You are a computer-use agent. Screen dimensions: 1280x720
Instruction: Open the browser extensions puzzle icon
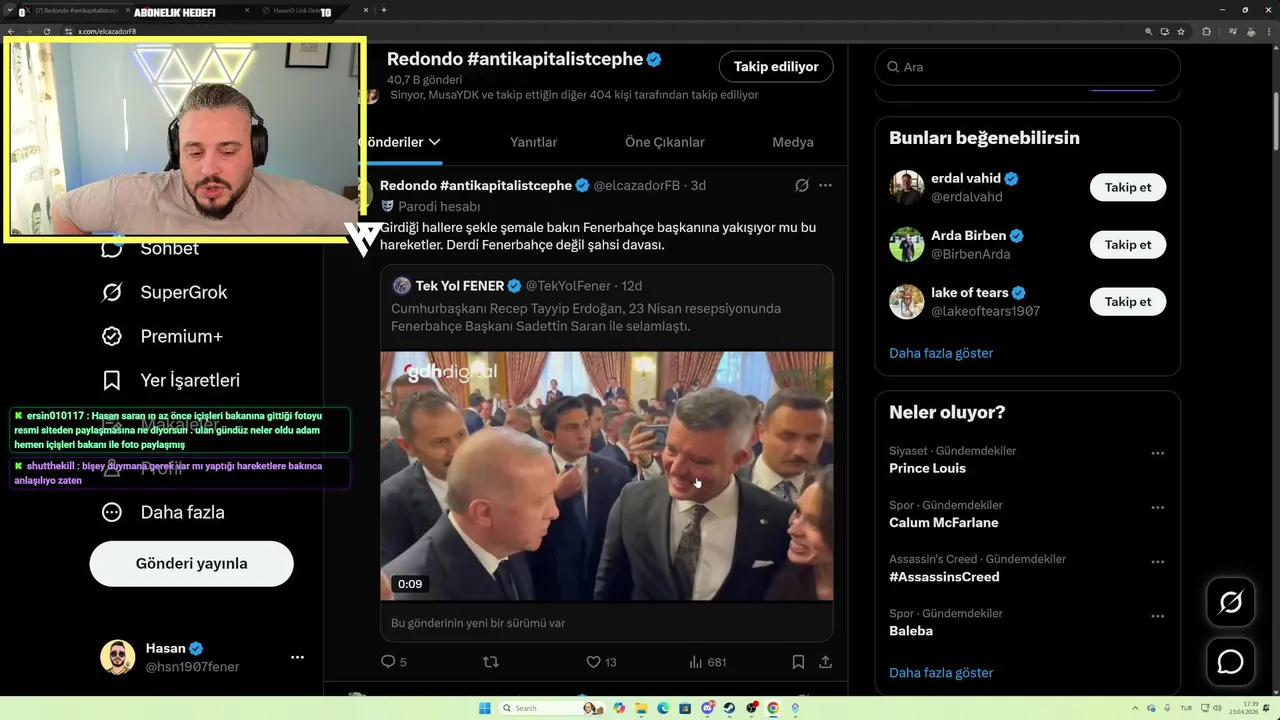(x=1206, y=31)
